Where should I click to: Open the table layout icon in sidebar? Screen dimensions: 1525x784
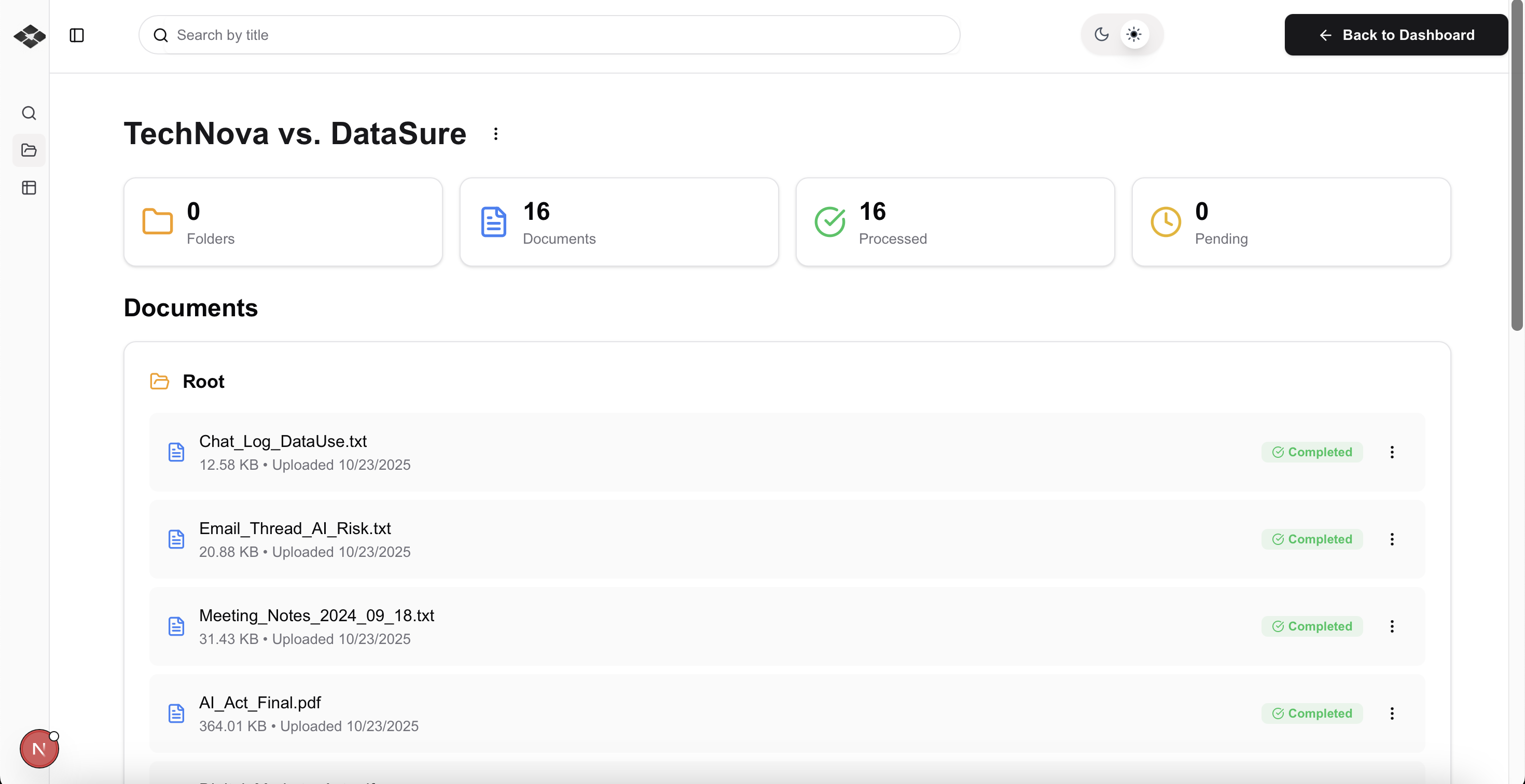point(29,188)
